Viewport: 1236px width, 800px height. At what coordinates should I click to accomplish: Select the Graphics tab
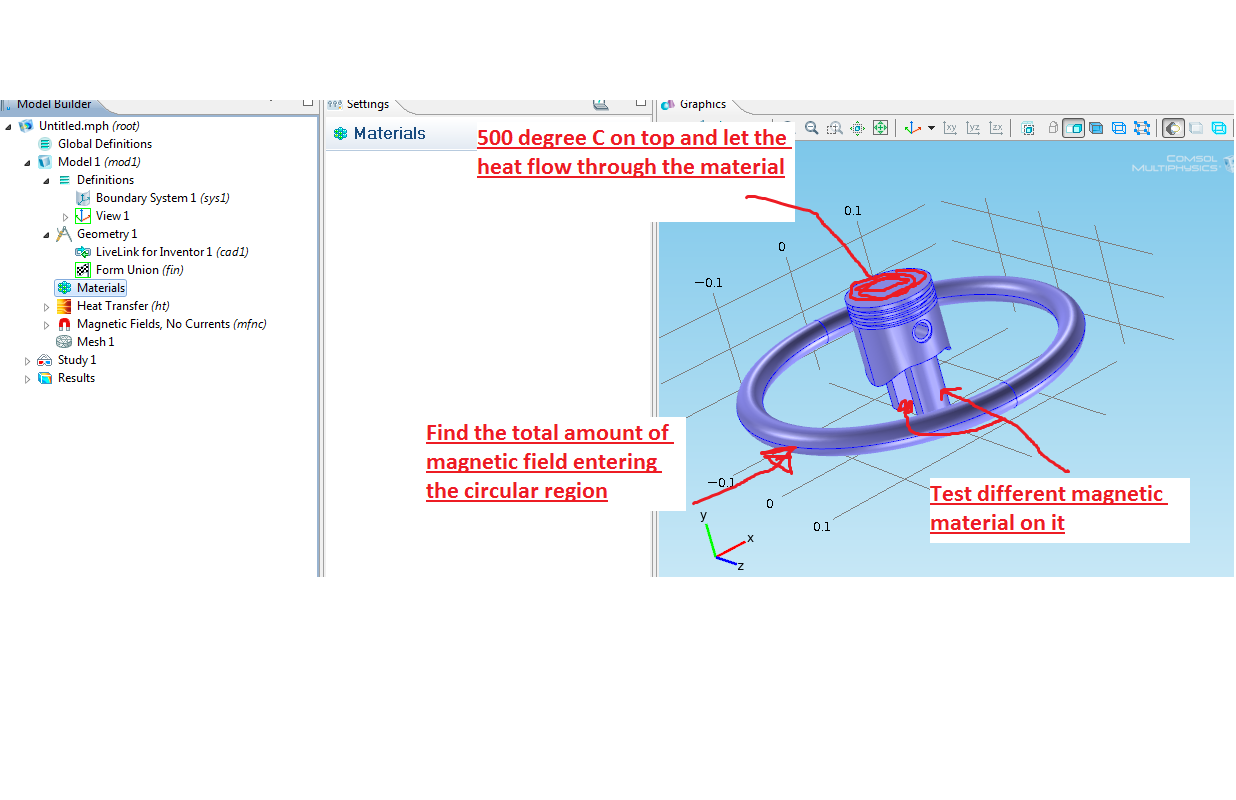coord(702,104)
